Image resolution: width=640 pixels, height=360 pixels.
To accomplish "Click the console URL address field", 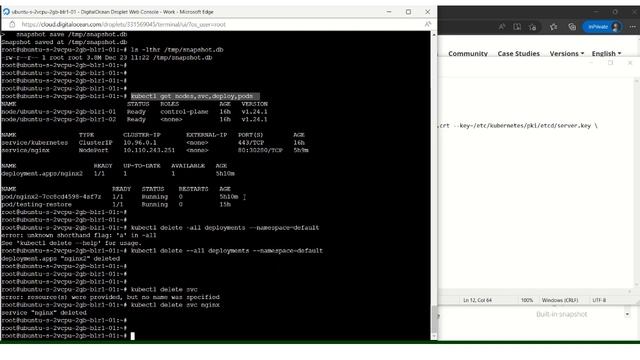I will 123,24.
